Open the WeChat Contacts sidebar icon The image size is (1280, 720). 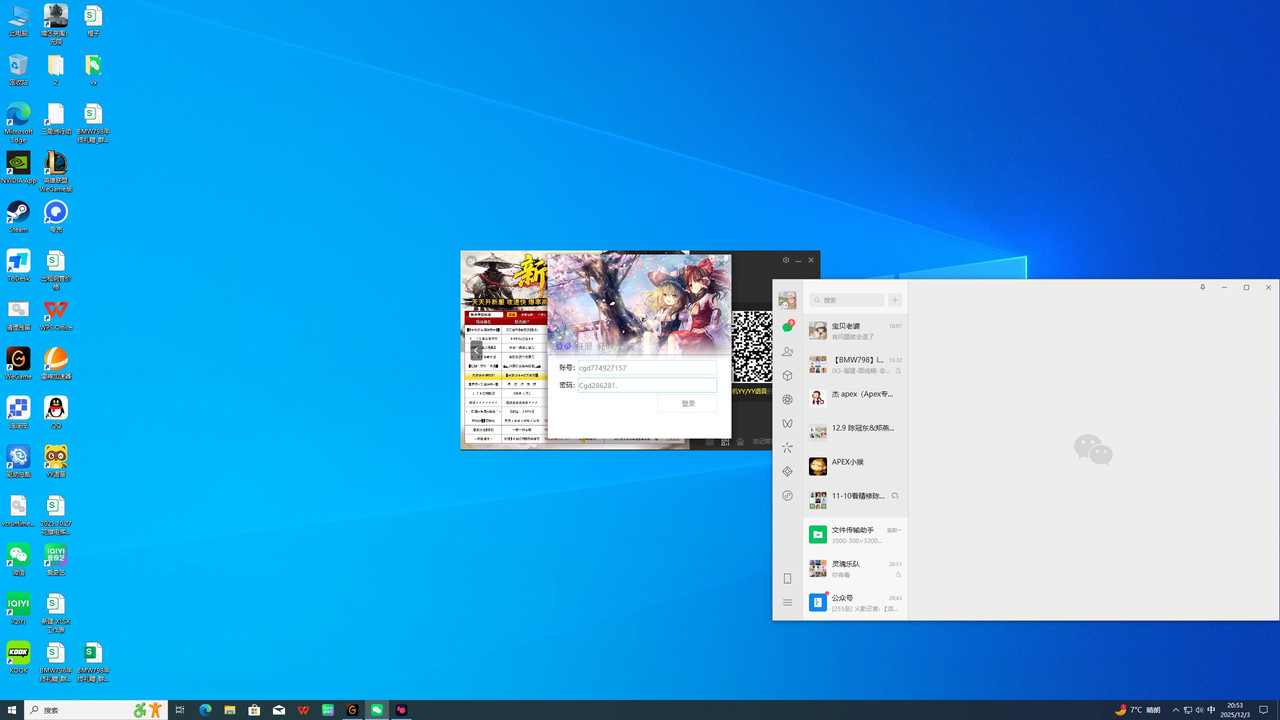[787, 351]
